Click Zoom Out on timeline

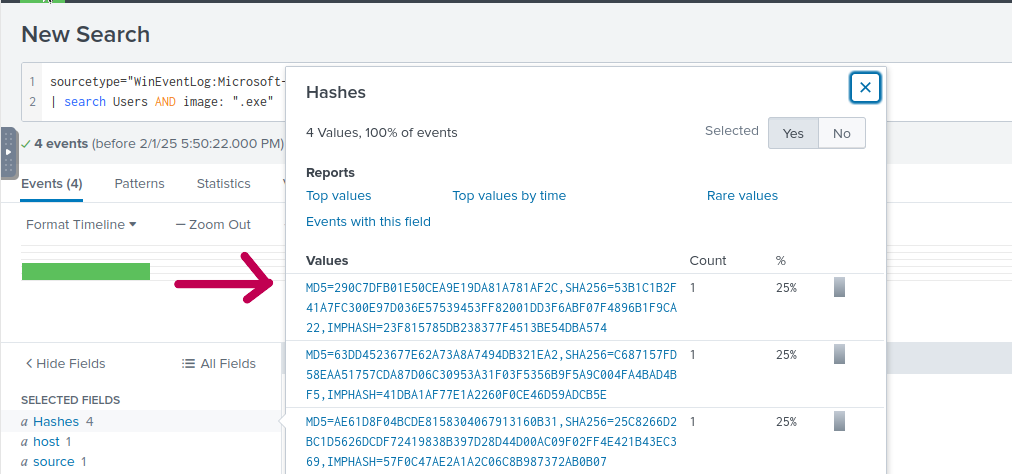pyautogui.click(x=213, y=225)
